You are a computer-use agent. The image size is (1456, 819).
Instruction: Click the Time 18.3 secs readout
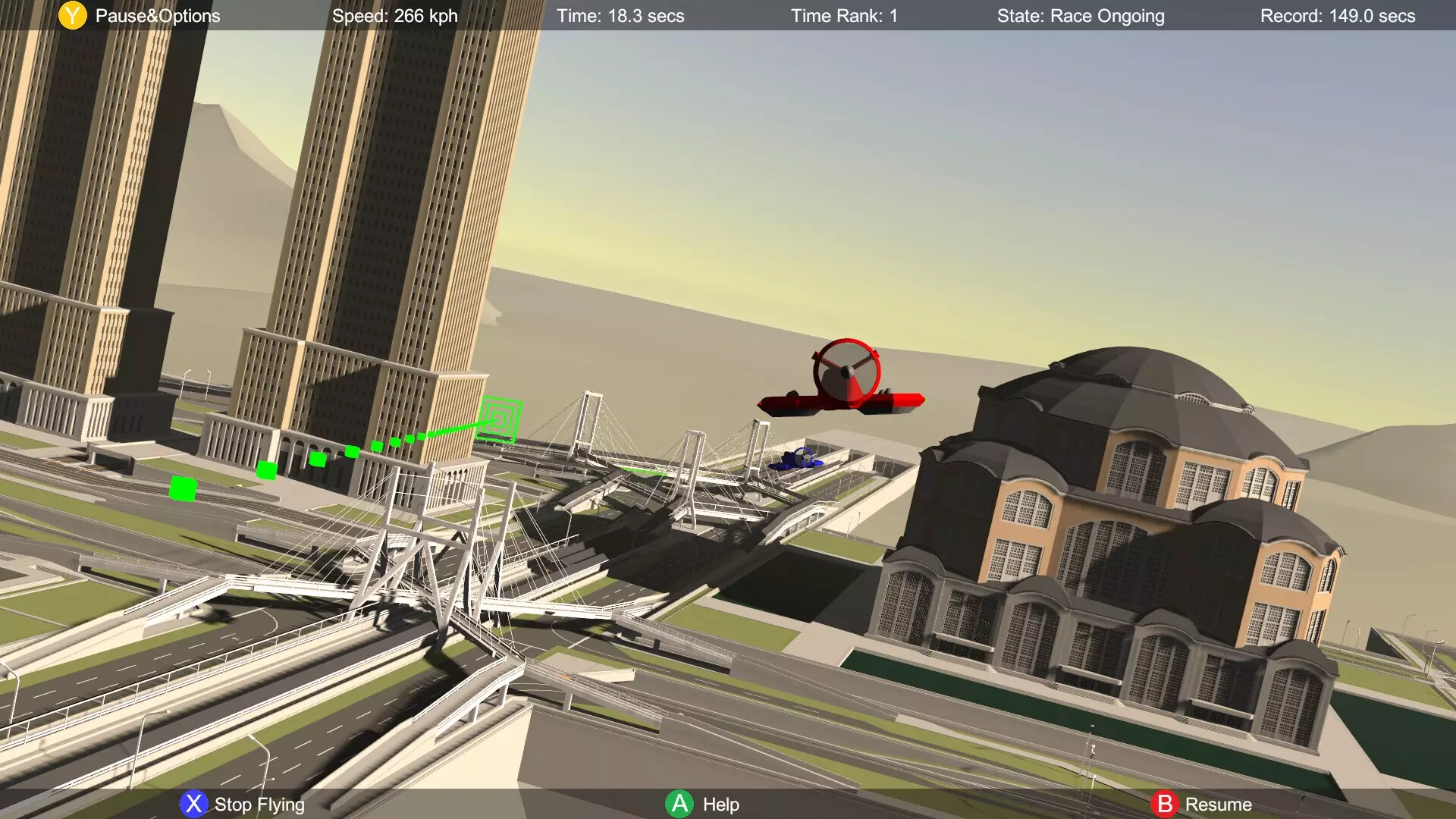pyautogui.click(x=620, y=16)
